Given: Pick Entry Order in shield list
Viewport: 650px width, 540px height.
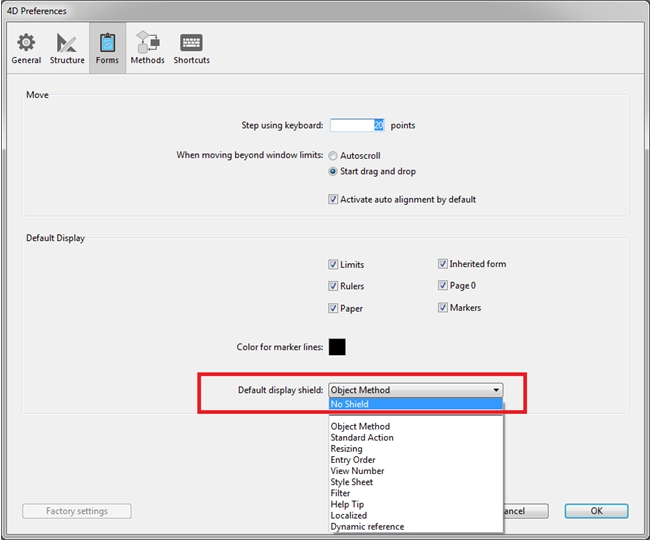Looking at the screenshot, I should click(354, 460).
